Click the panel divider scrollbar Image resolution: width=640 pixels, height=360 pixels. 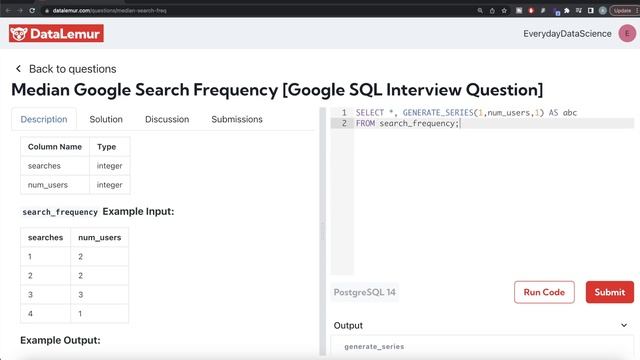(x=323, y=231)
